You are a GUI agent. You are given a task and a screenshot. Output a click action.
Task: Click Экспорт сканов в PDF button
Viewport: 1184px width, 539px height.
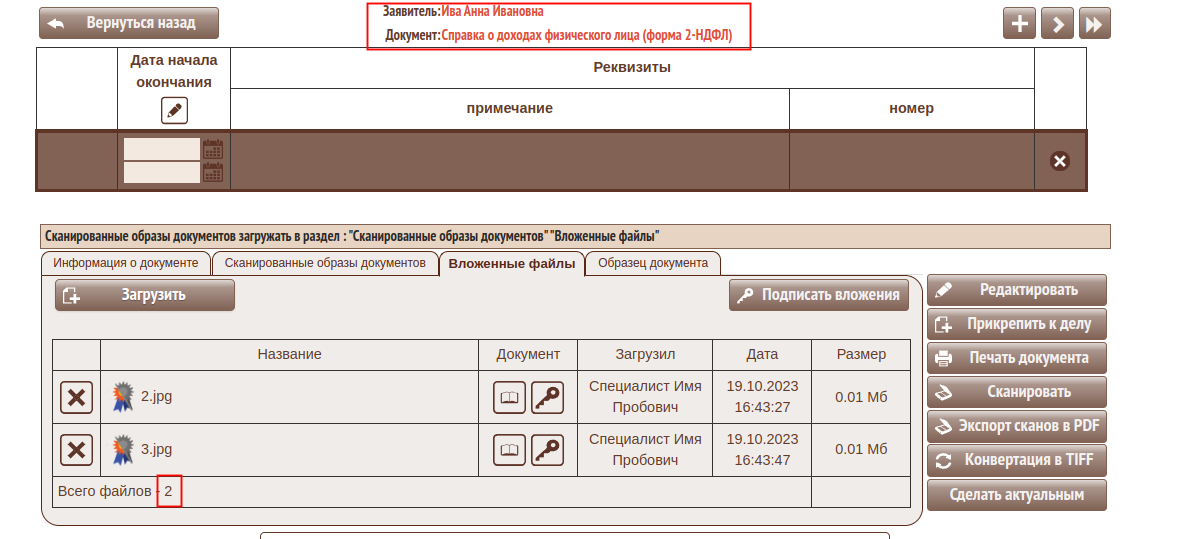pyautogui.click(x=1016, y=426)
